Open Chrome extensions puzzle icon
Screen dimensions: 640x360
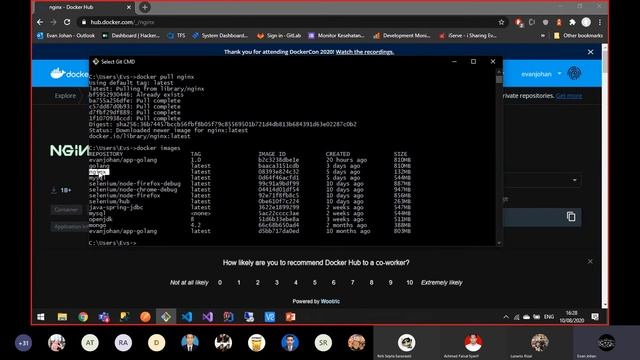pyautogui.click(x=572, y=22)
